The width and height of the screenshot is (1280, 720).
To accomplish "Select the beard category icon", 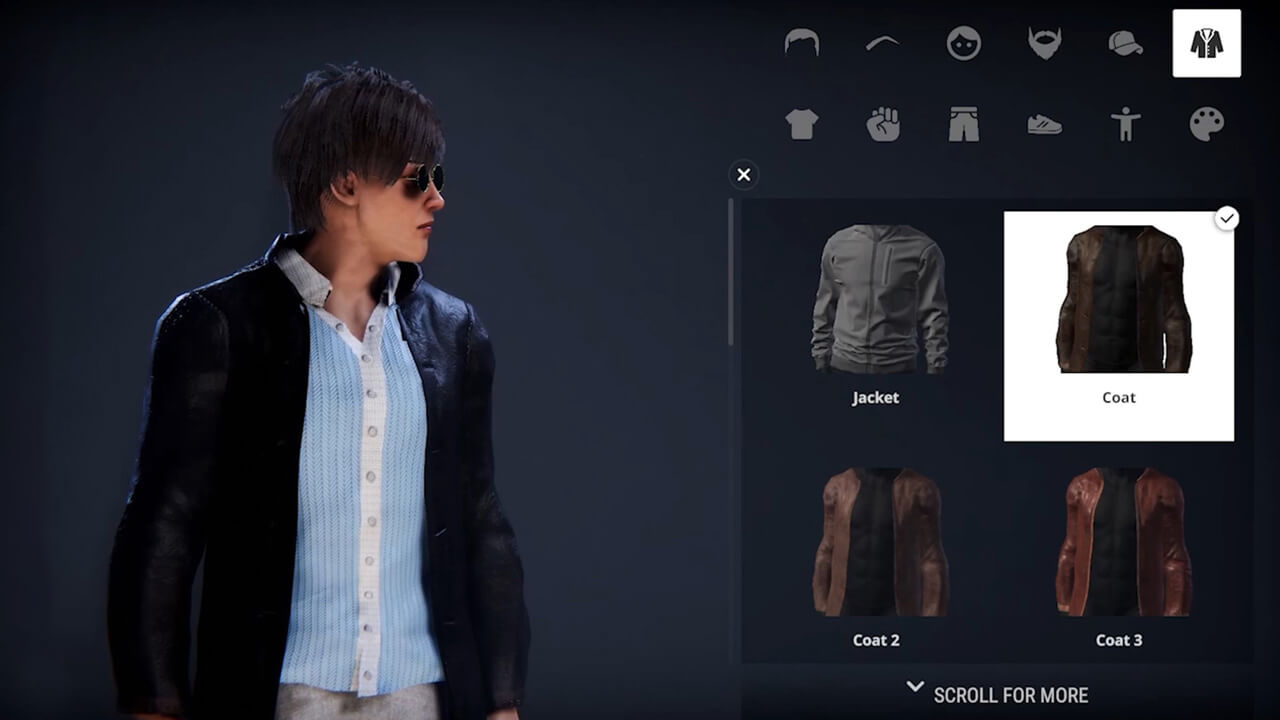I will coord(1044,44).
